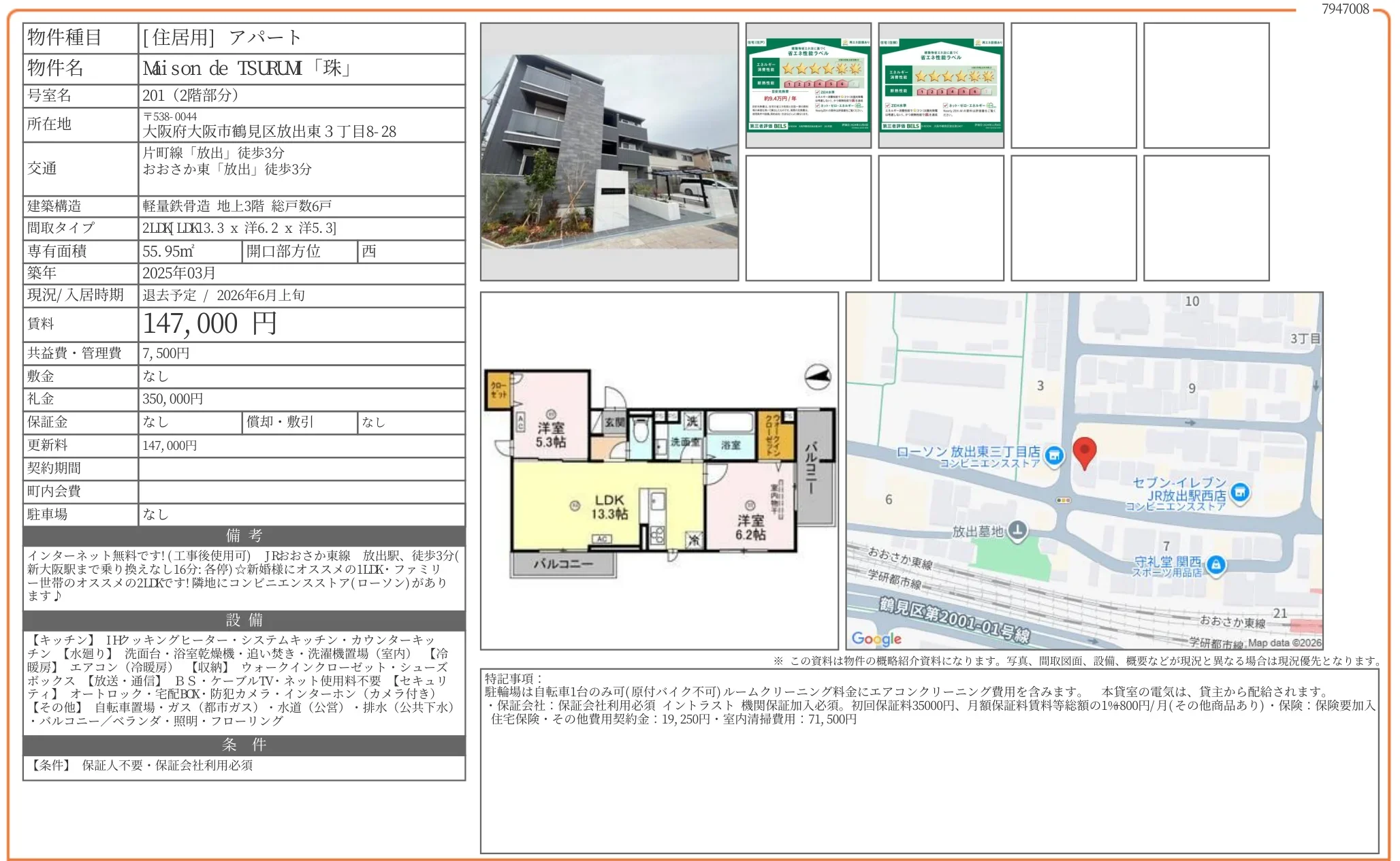Click the Lawson convenience store map icon
Screen dimensions: 1400x861
1054,456
